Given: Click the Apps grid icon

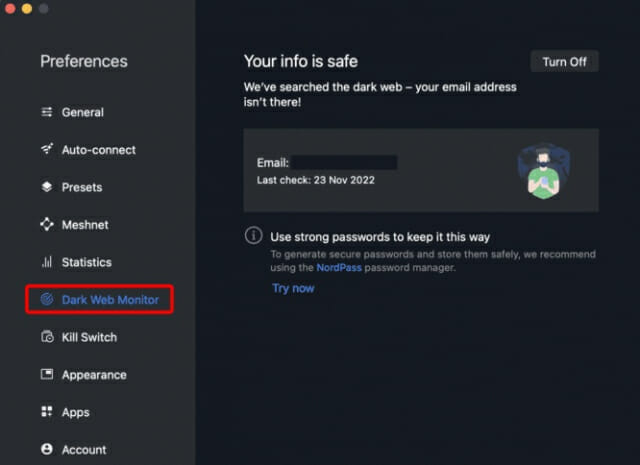Looking at the screenshot, I should (x=46, y=412).
